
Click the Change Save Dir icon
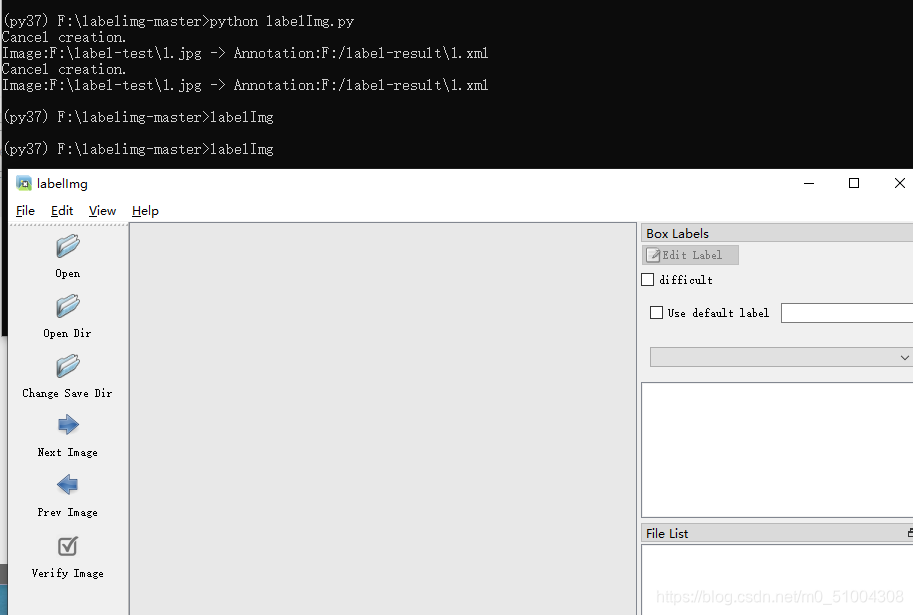(x=68, y=366)
